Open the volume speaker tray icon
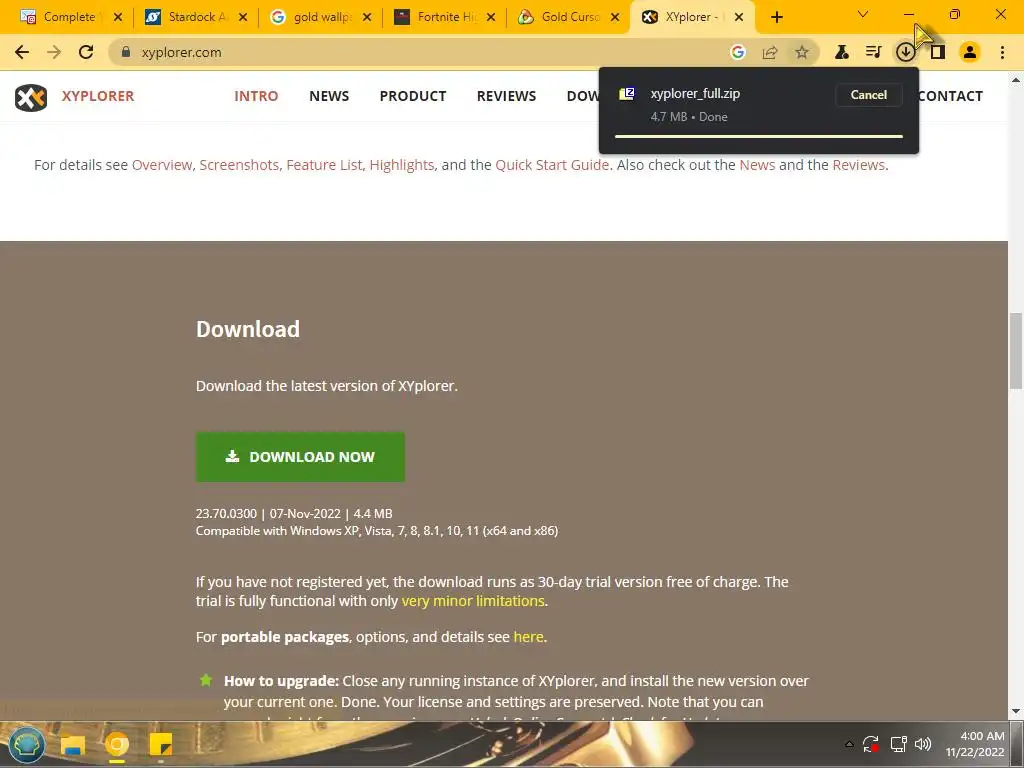 923,744
